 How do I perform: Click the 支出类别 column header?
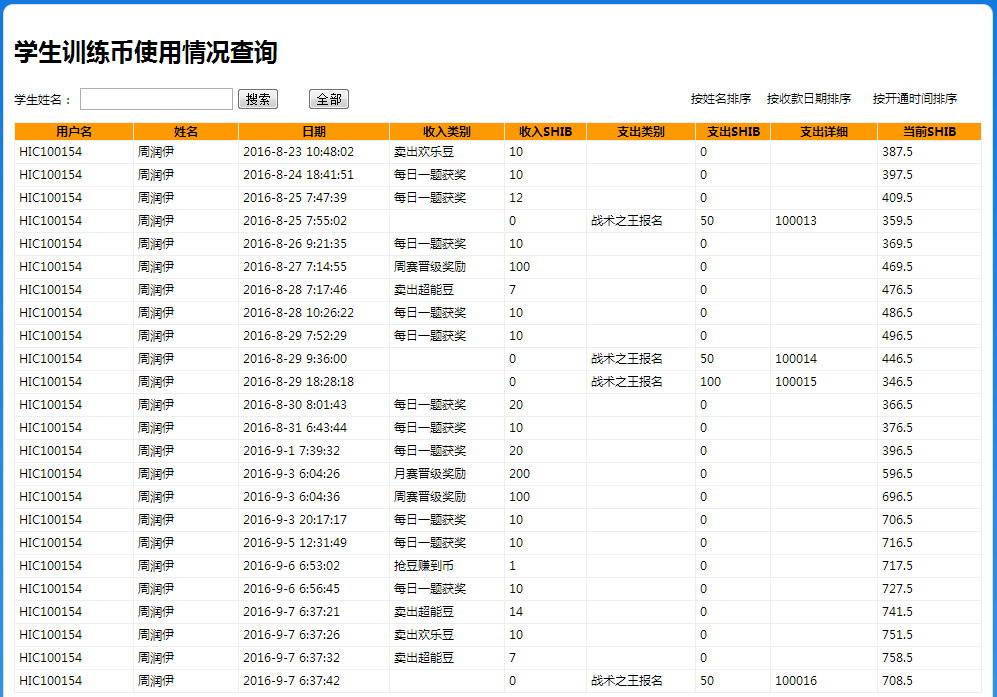(640, 132)
